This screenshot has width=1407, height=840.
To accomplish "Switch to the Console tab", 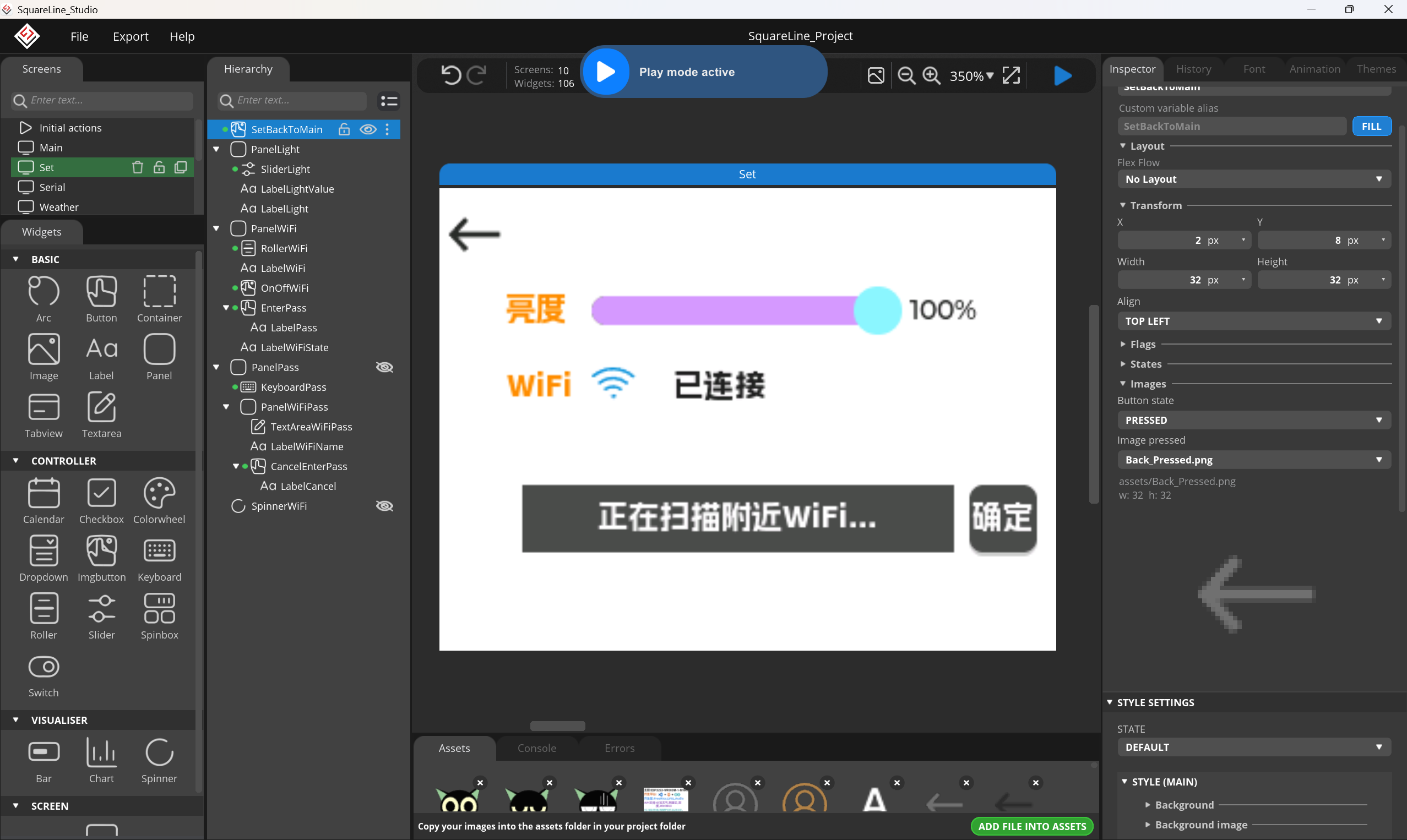I will [536, 748].
